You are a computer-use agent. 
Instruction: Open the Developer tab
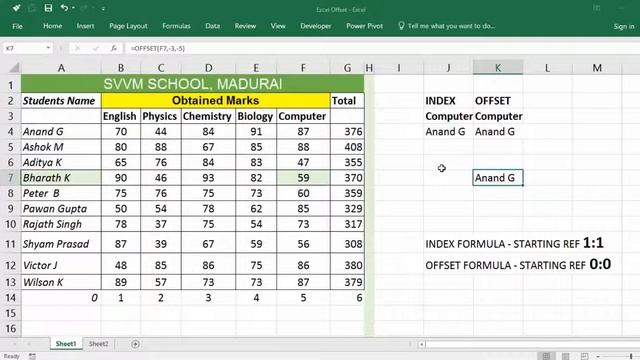pyautogui.click(x=316, y=26)
